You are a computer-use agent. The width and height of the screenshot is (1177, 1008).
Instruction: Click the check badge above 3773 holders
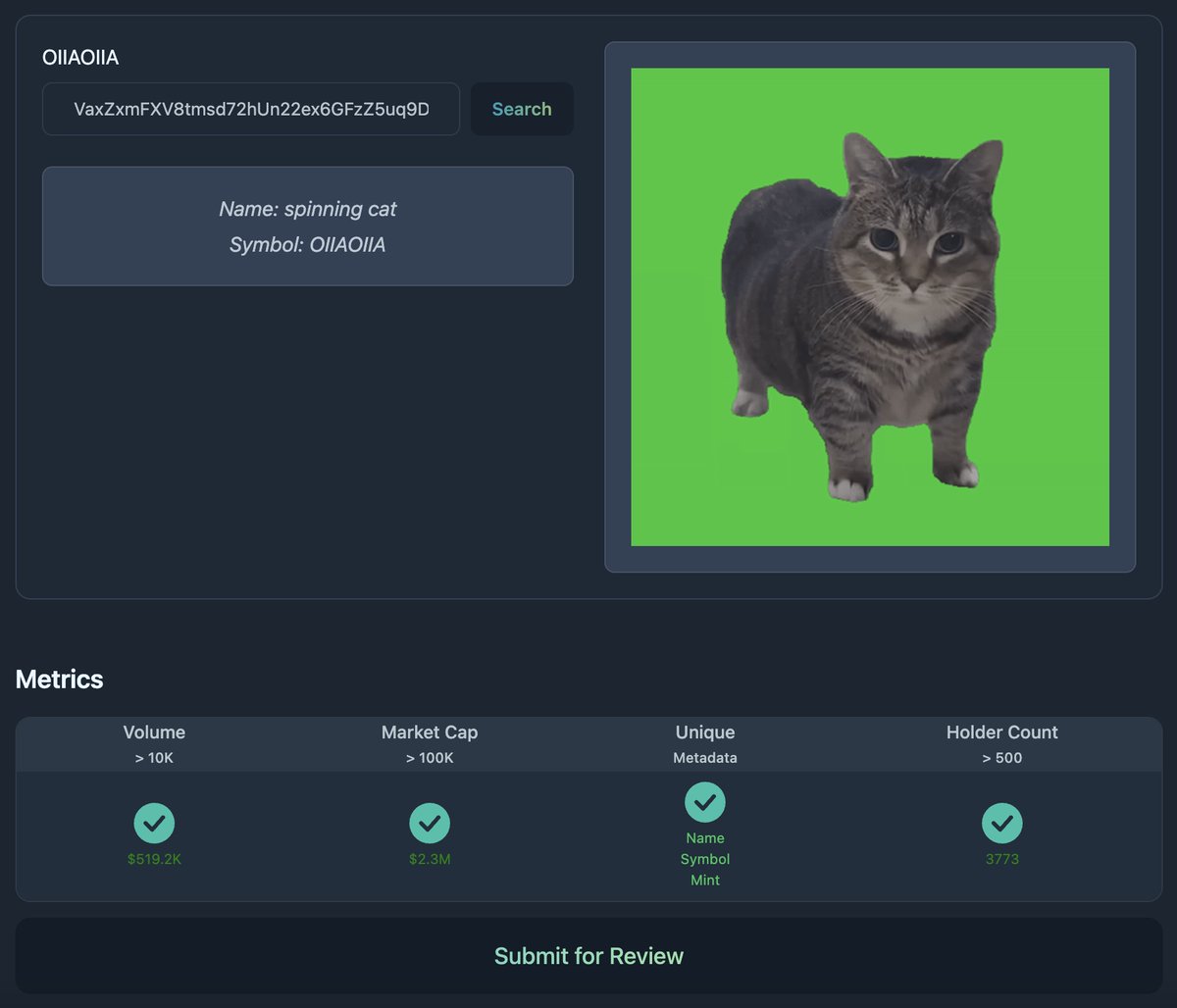pos(1002,824)
